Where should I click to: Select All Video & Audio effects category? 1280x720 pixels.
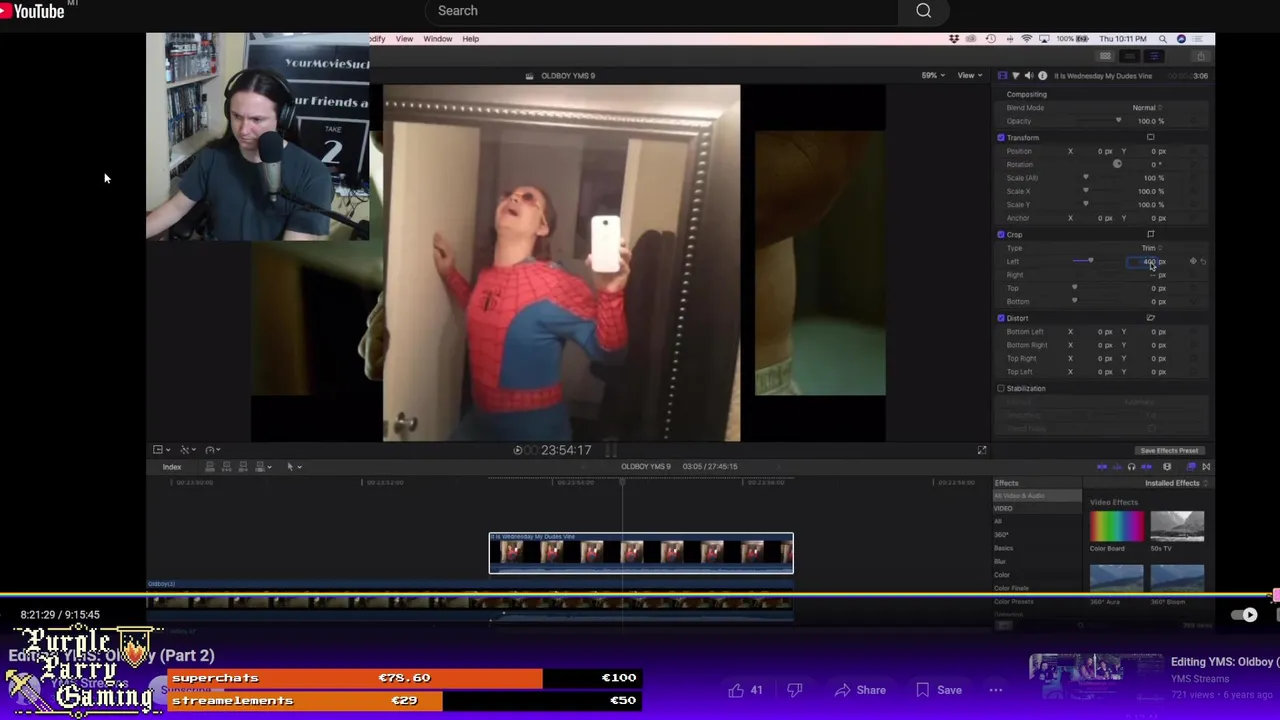1036,496
